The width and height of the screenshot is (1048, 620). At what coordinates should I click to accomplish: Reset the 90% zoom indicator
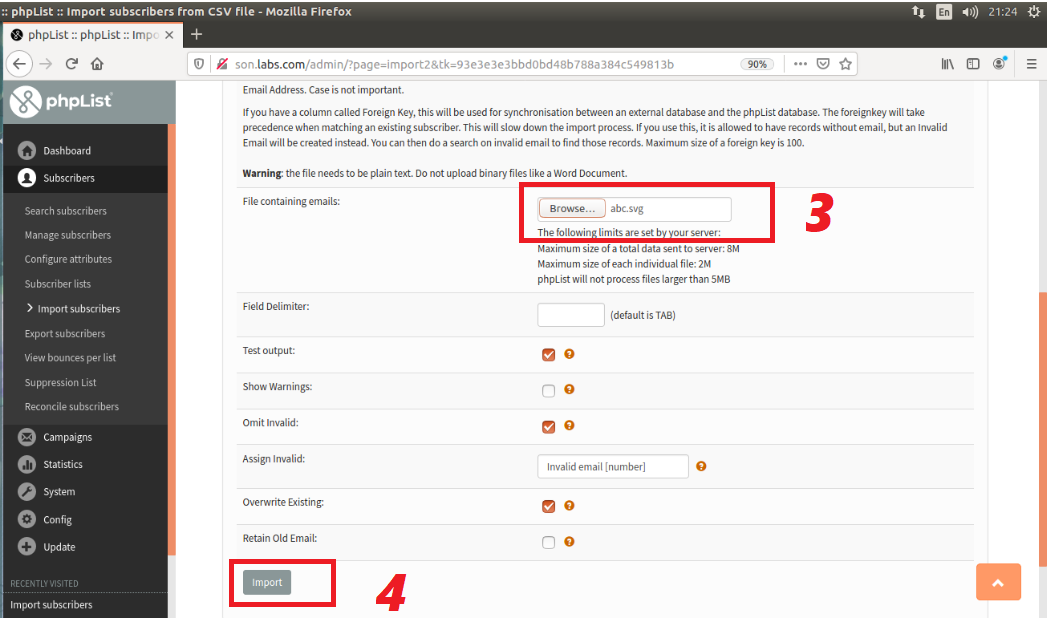click(757, 64)
